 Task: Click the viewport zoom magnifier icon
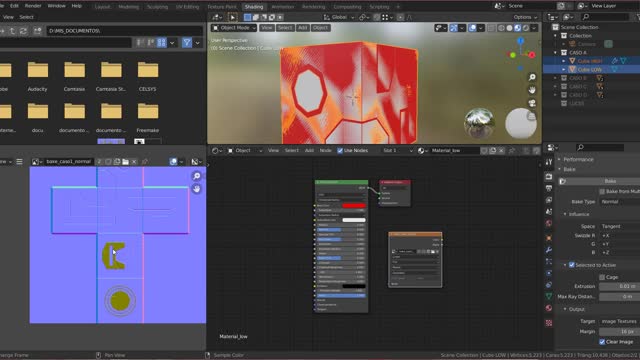point(532,77)
